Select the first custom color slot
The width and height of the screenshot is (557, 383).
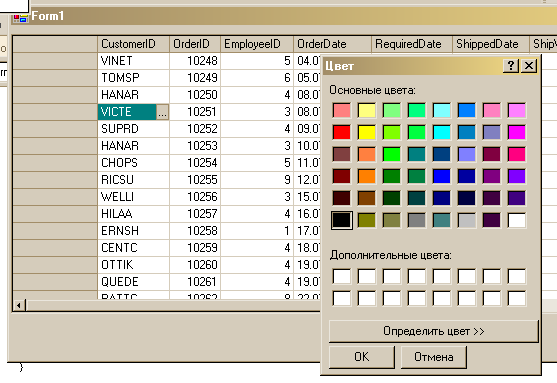342,276
